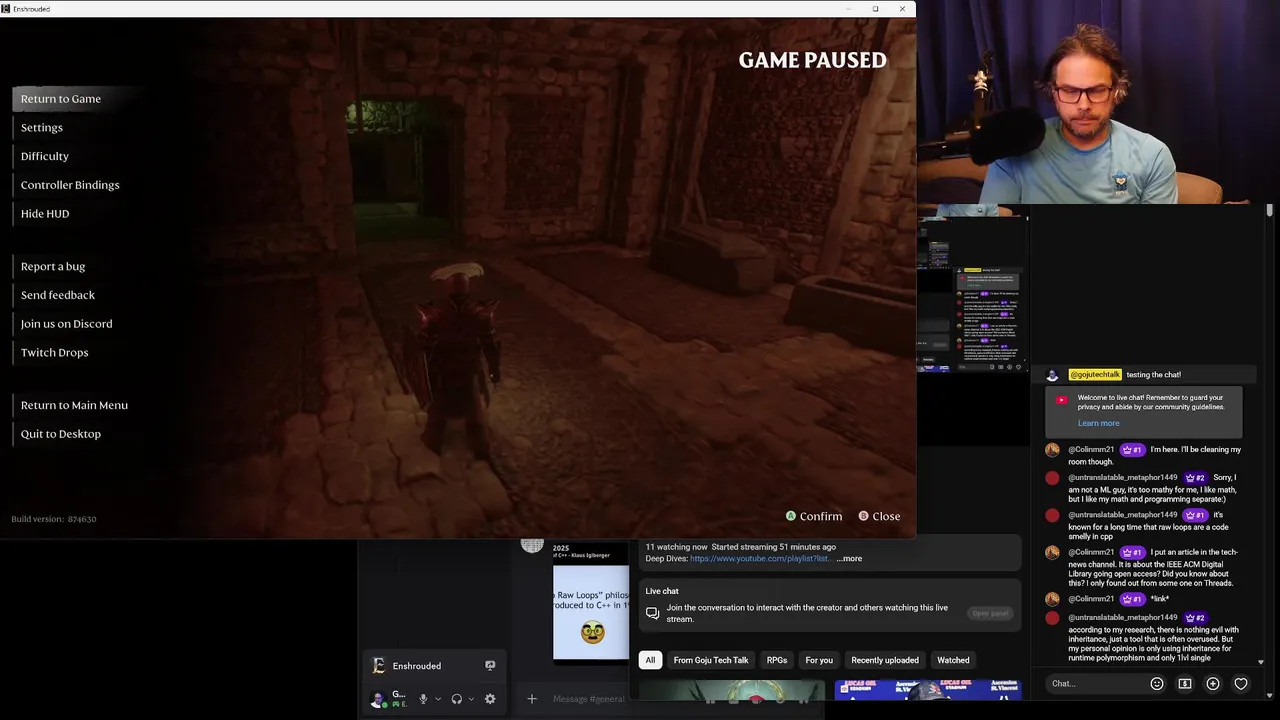Select the Recently uploaded chip
The height and width of the screenshot is (720, 1280).
pos(885,660)
